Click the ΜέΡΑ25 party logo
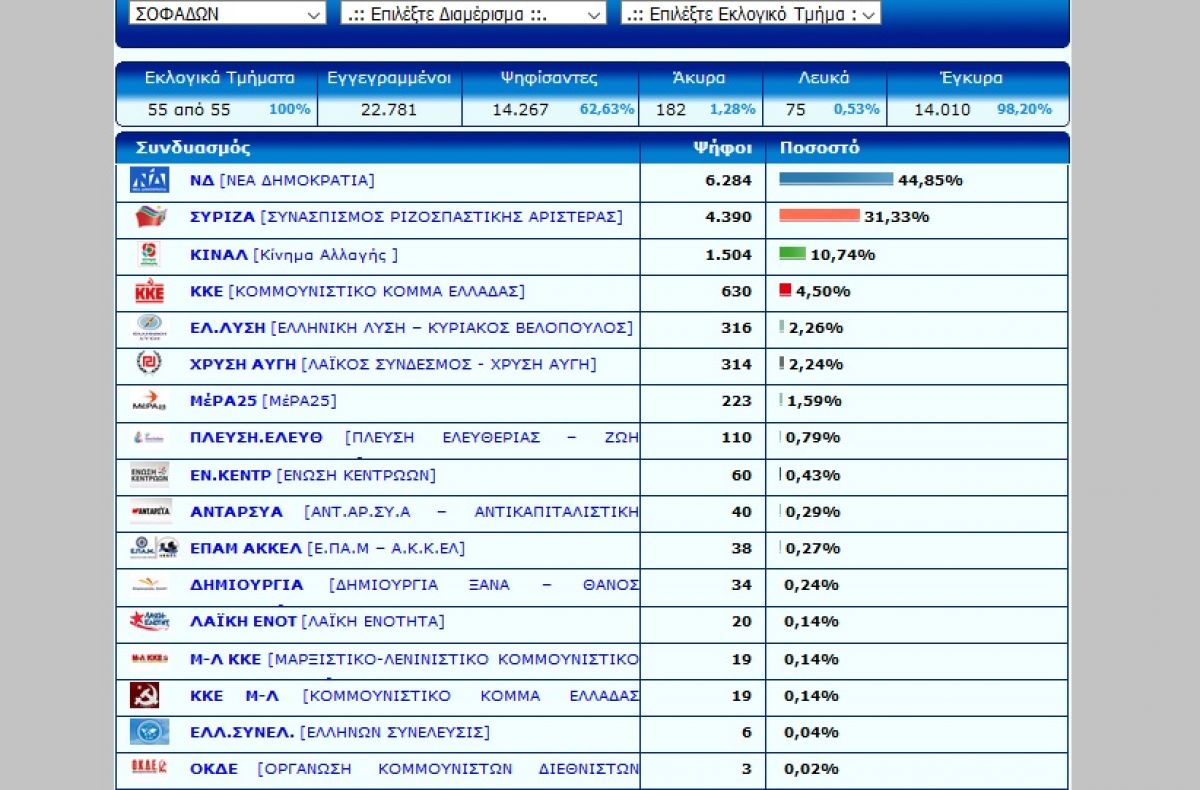Image resolution: width=1200 pixels, height=790 pixels. (x=150, y=401)
